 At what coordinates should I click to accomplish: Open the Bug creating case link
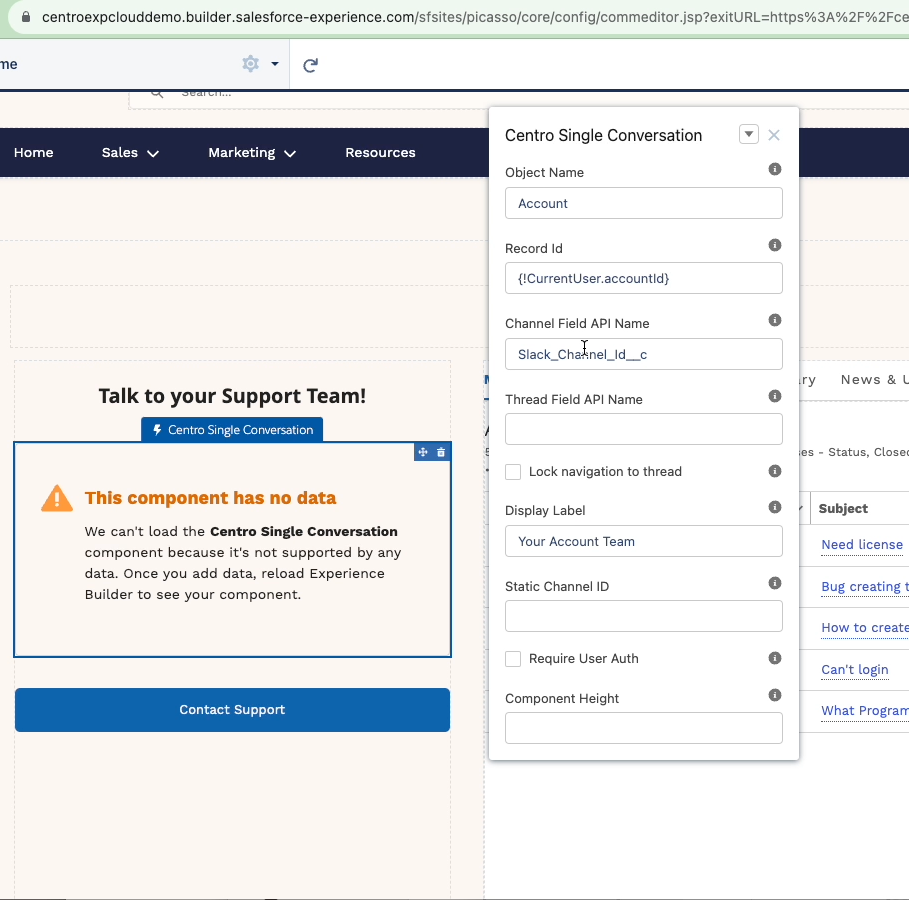864,586
